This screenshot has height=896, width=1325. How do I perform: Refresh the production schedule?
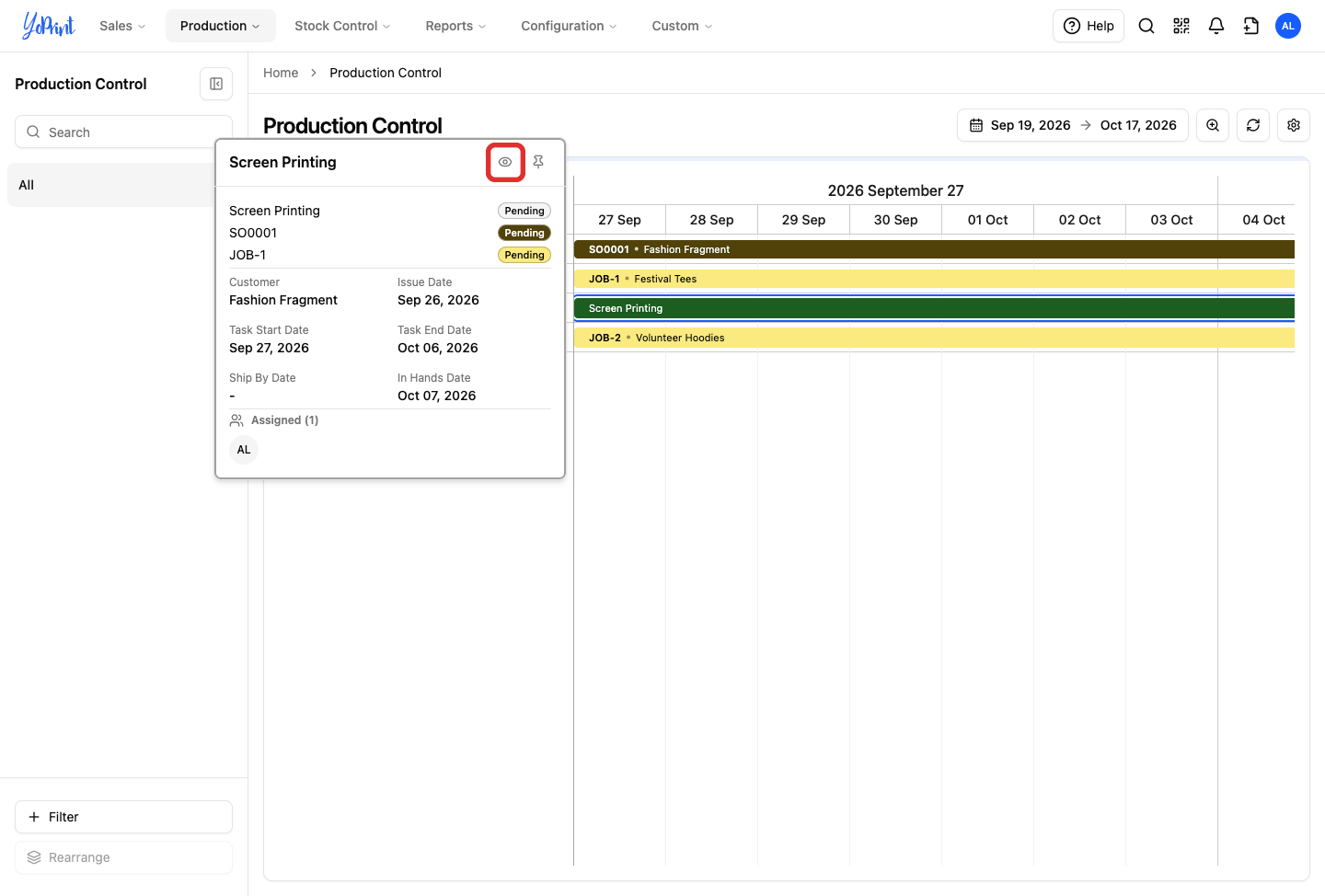[1253, 125]
